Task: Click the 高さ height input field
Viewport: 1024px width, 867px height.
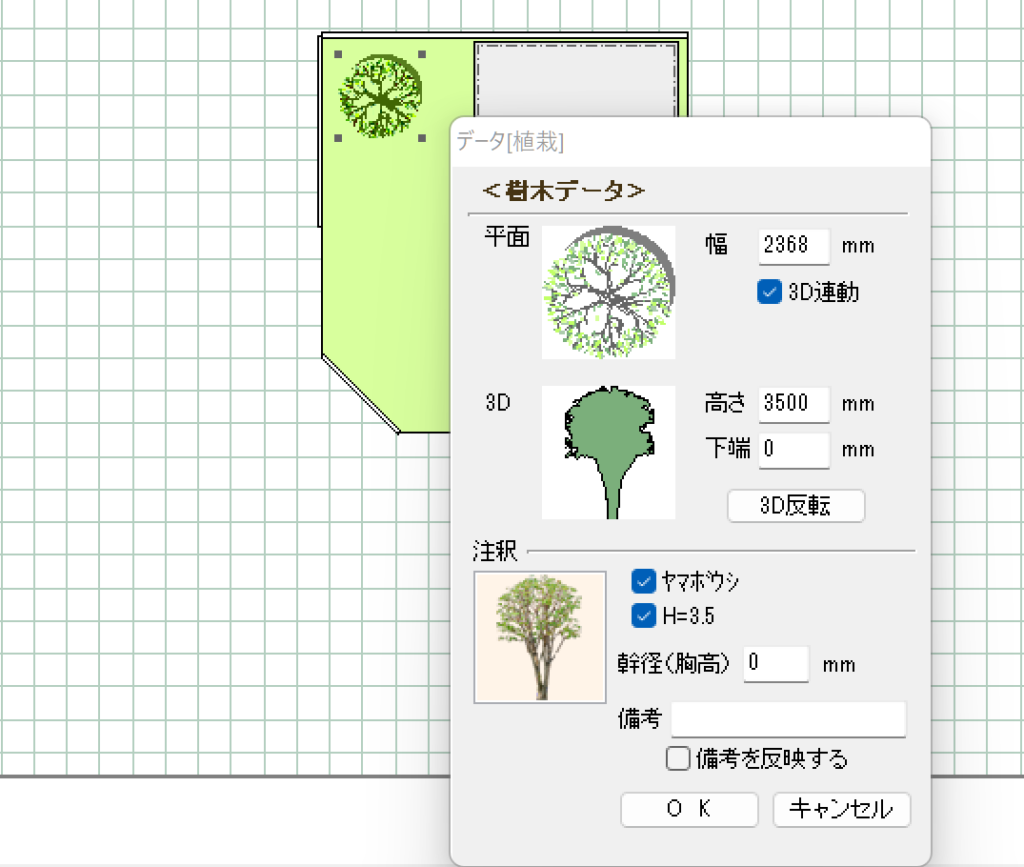Action: coord(794,404)
